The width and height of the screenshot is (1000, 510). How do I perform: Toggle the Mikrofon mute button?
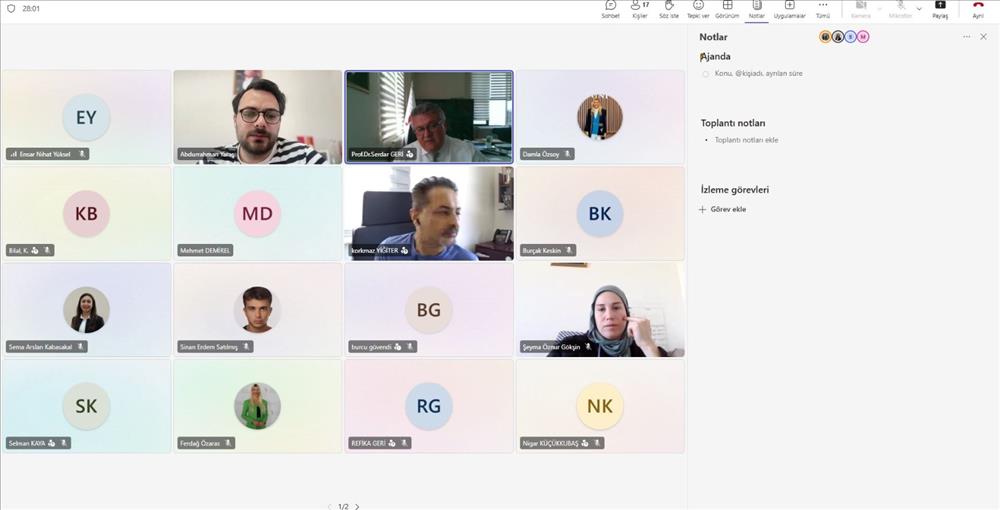coord(900,9)
